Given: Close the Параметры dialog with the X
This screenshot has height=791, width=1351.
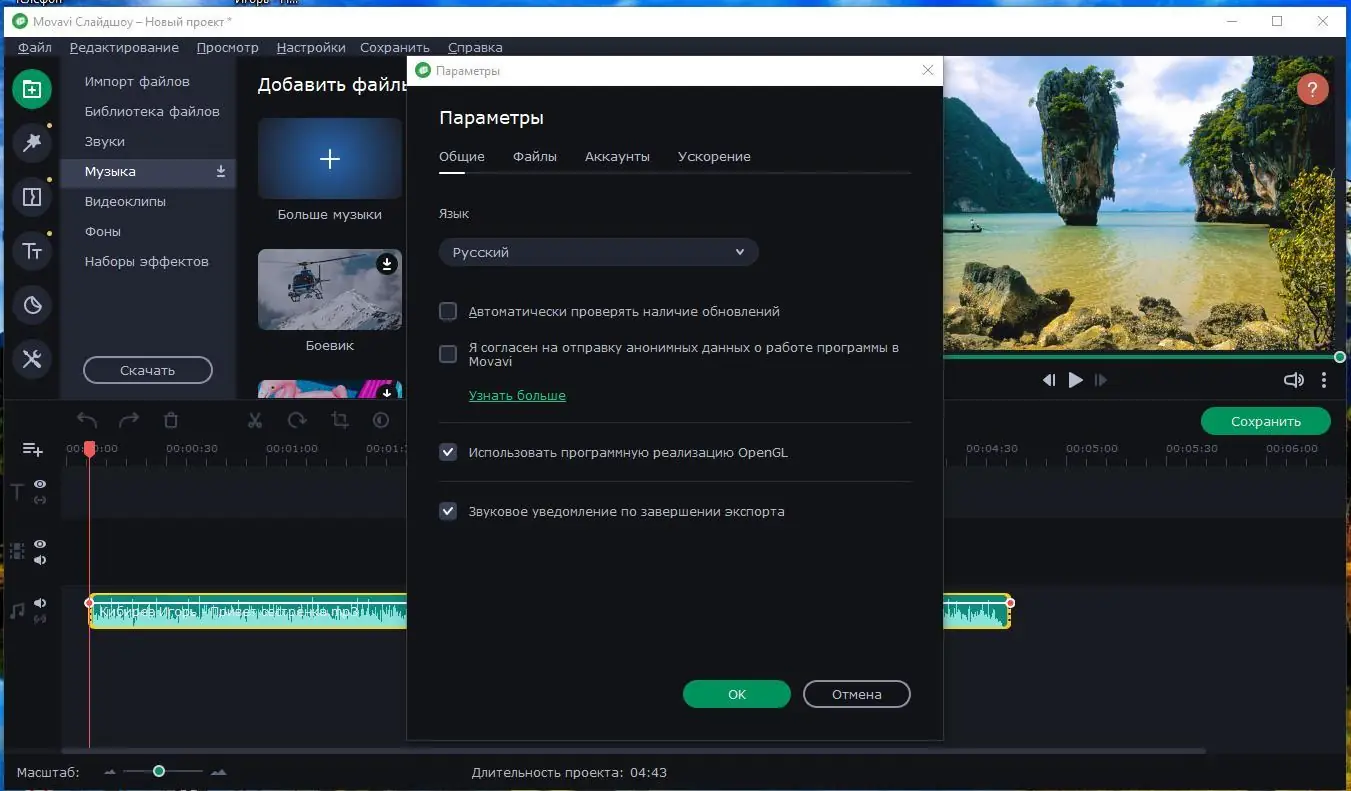Looking at the screenshot, I should coord(927,70).
